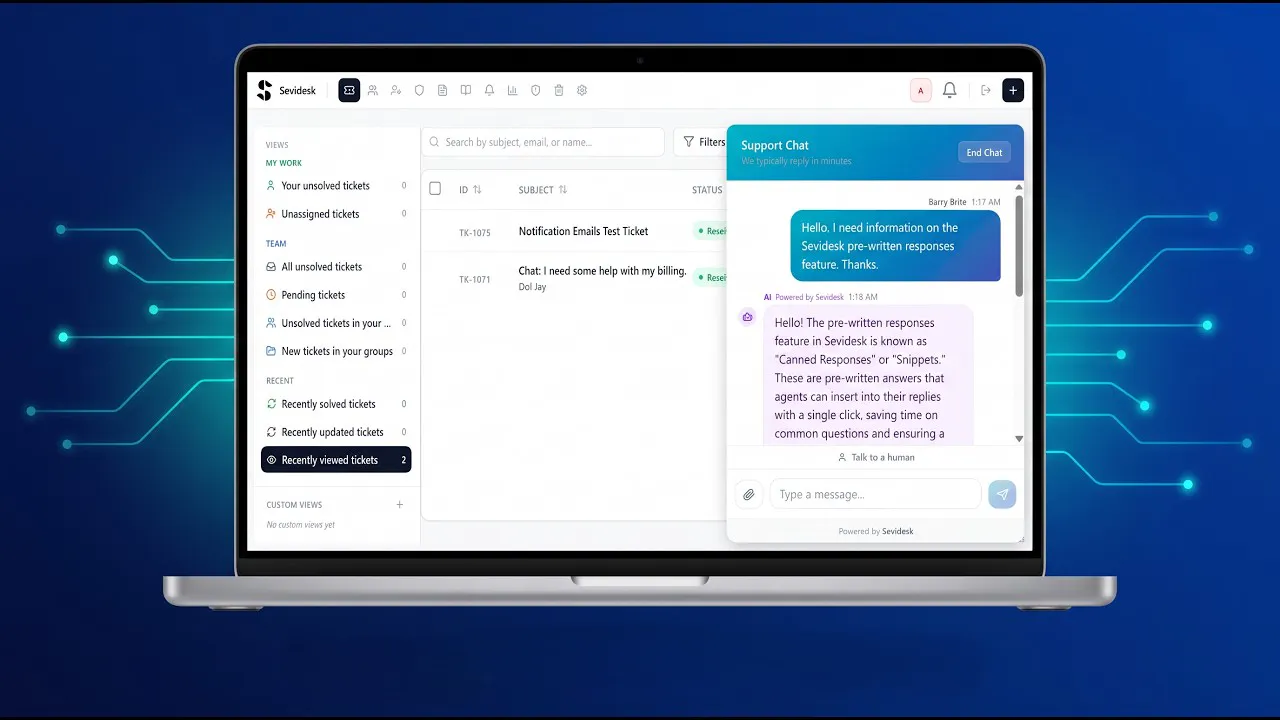Open the billing help chat ticket

coord(602,271)
